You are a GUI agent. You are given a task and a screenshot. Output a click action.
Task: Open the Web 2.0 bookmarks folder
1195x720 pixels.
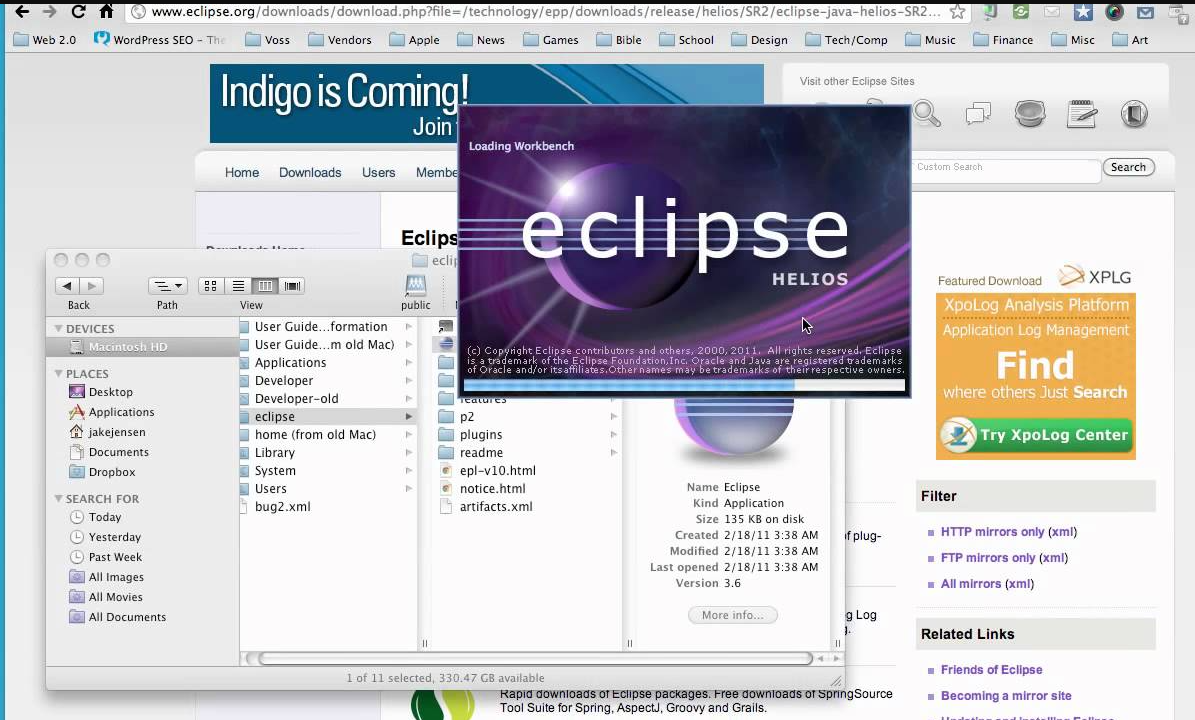[44, 40]
